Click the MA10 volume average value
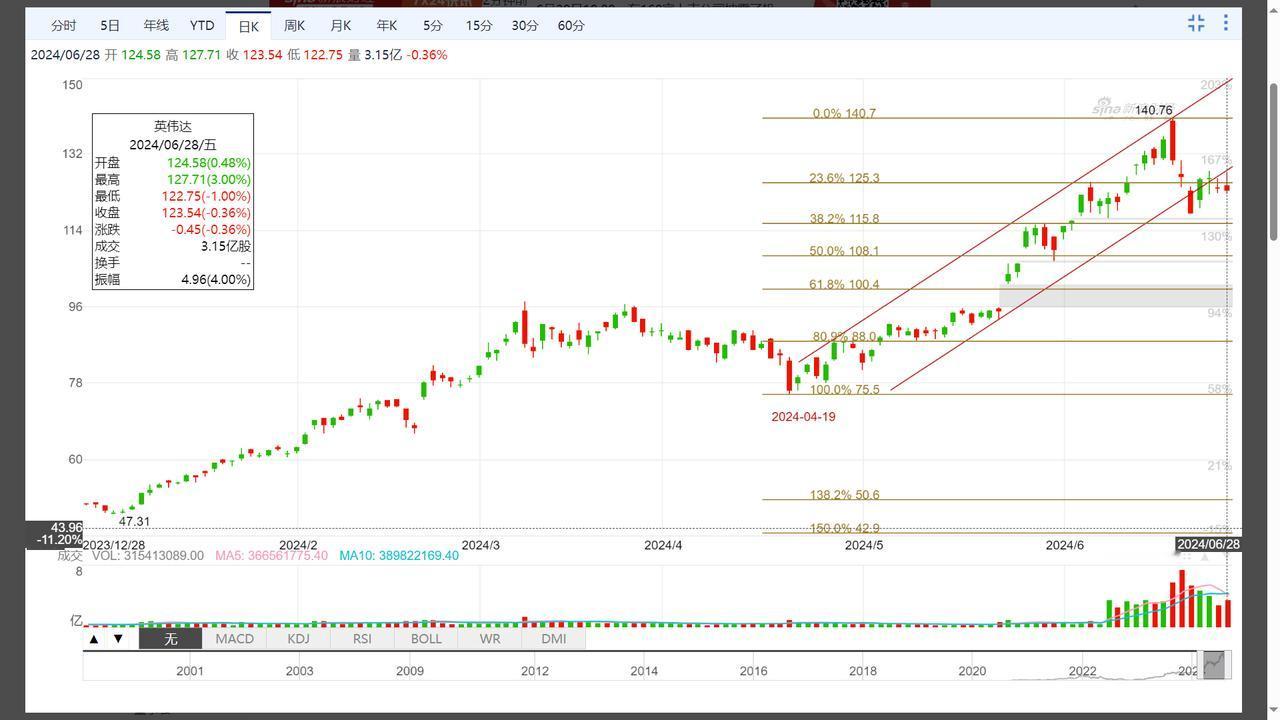 399,556
